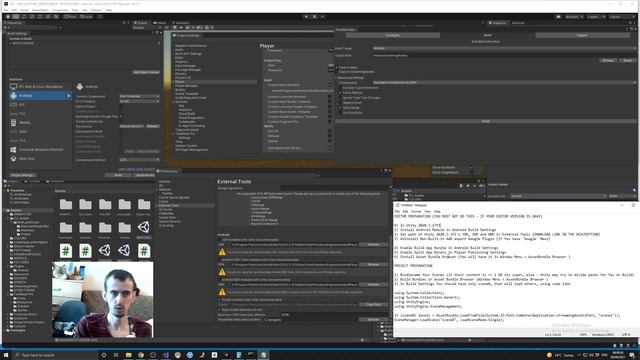Toggle Copy to StreamingAssets checkbox

point(337,72)
